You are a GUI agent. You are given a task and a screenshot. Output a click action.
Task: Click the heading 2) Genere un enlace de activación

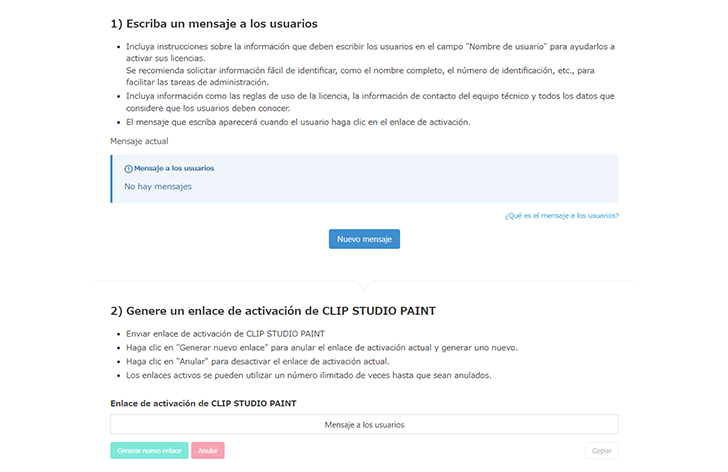pyautogui.click(x=272, y=310)
